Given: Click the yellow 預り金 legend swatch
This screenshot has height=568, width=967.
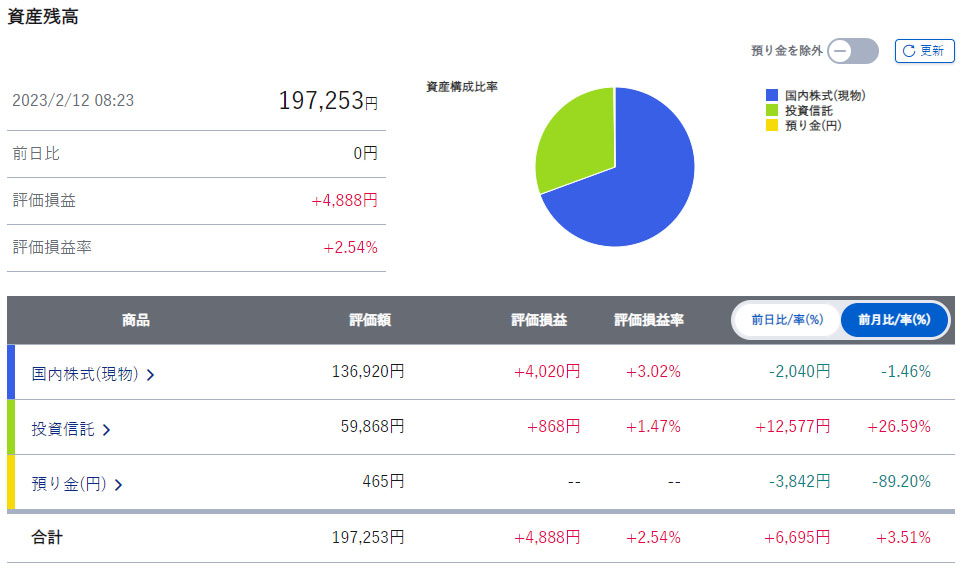Looking at the screenshot, I should pos(771,126).
